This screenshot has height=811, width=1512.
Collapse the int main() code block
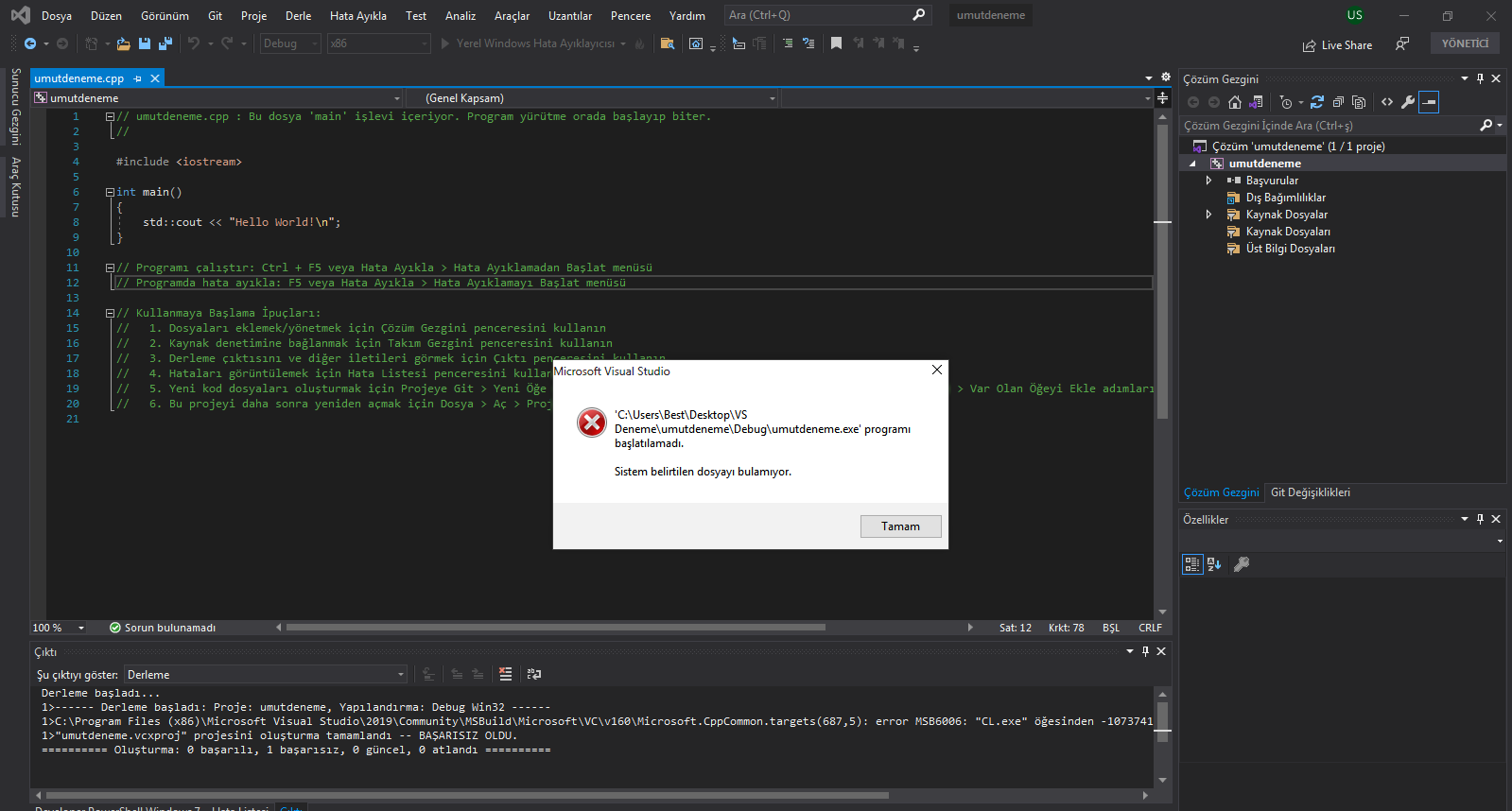pyautogui.click(x=110, y=192)
